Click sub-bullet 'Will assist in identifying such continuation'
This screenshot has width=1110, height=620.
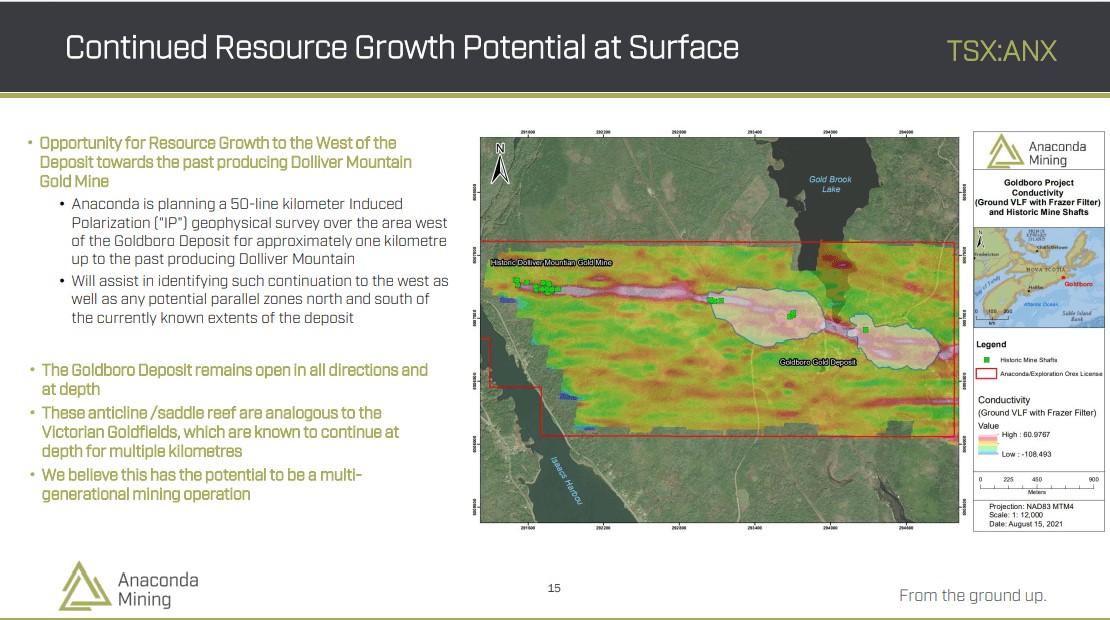(x=260, y=299)
